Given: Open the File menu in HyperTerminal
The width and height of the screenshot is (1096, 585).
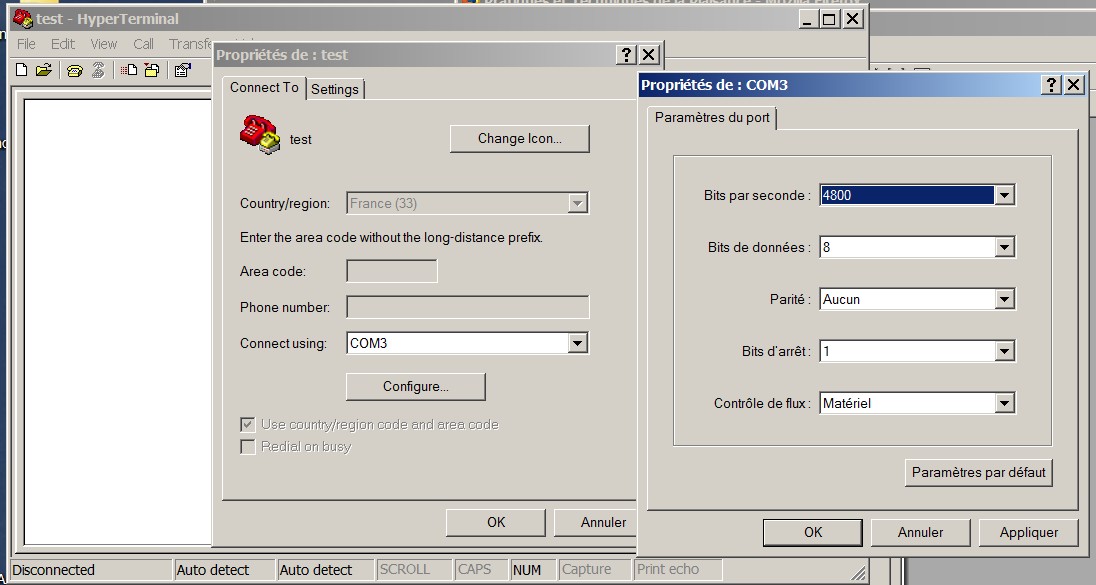Looking at the screenshot, I should (x=26, y=44).
